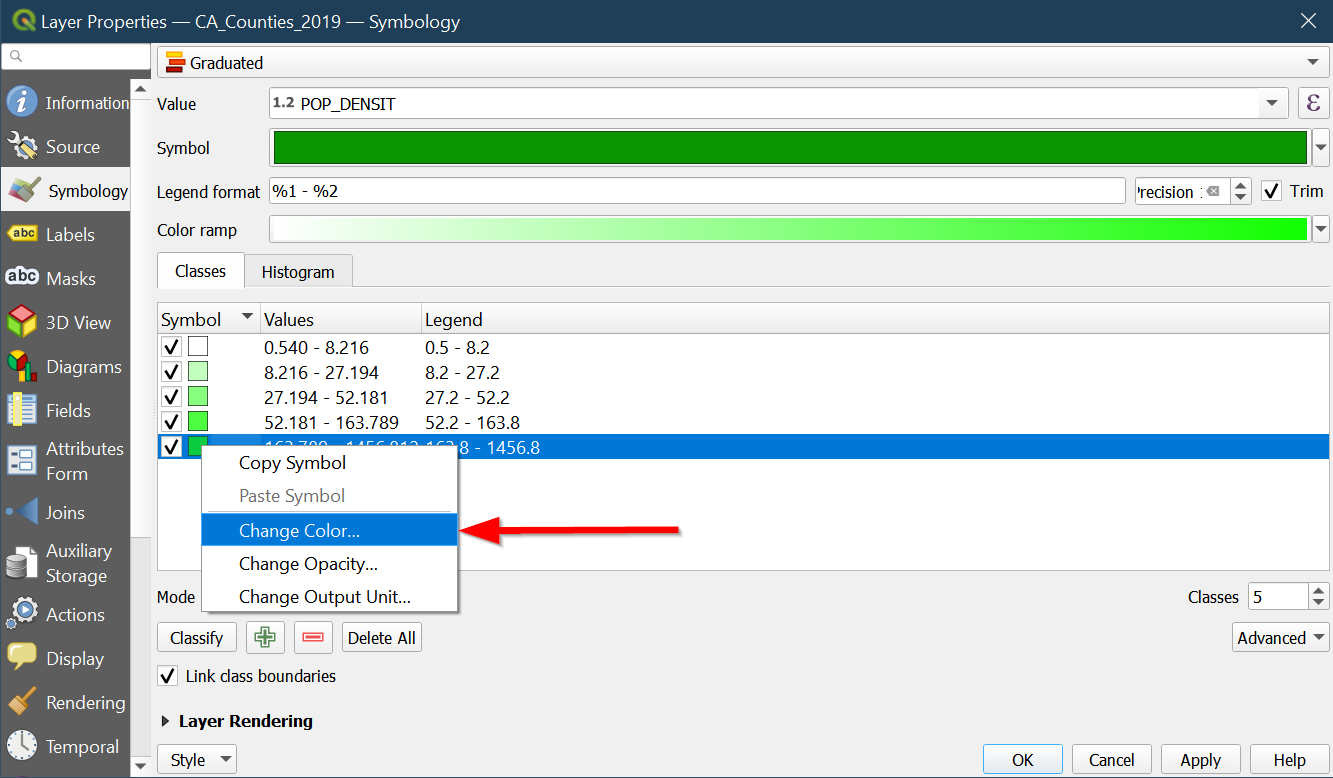Viewport: 1333px width, 778px height.
Task: Open the Diagrams sidebar section
Action: [x=22, y=367]
